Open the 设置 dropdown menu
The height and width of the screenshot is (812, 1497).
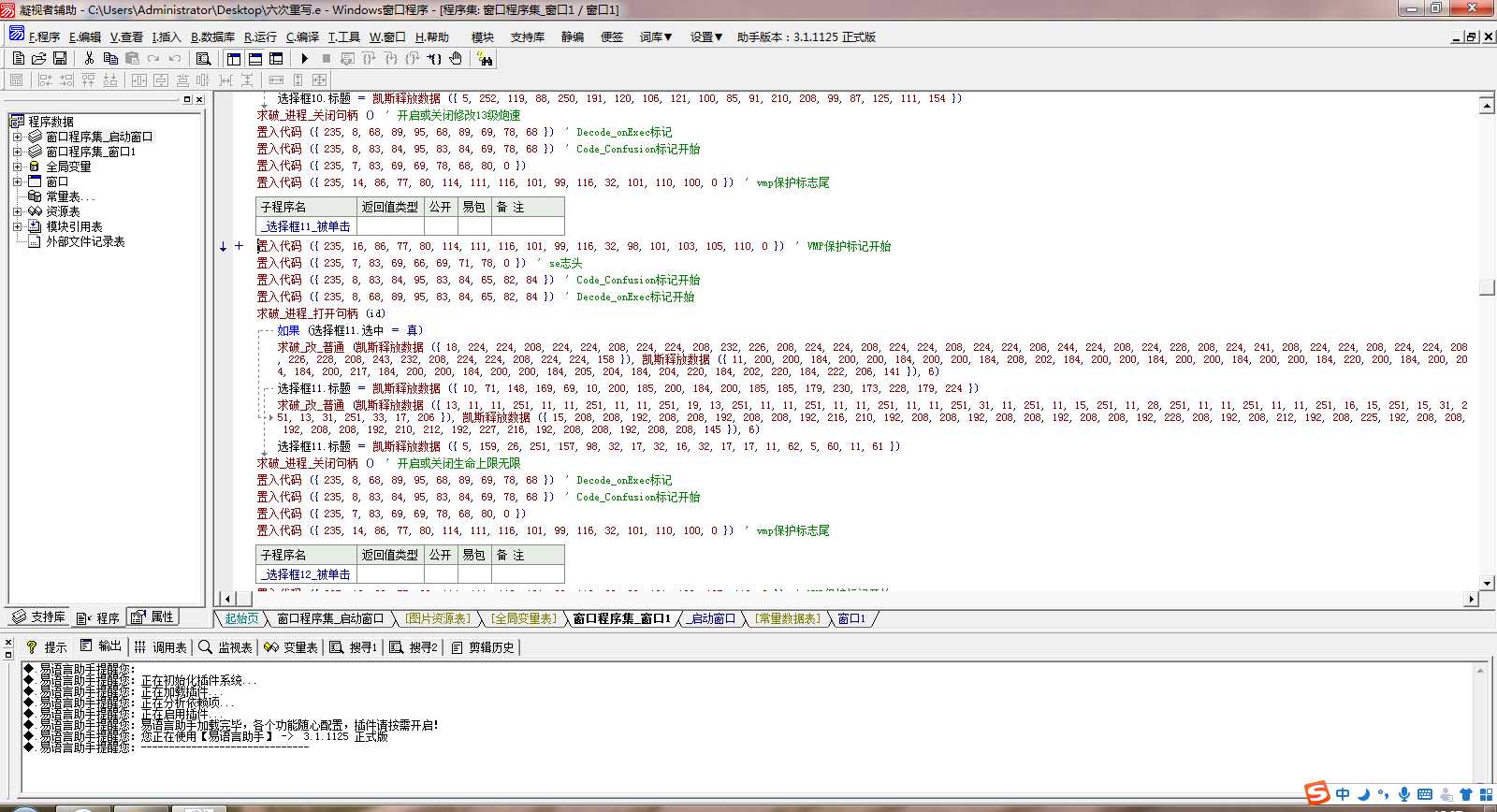coord(706,36)
